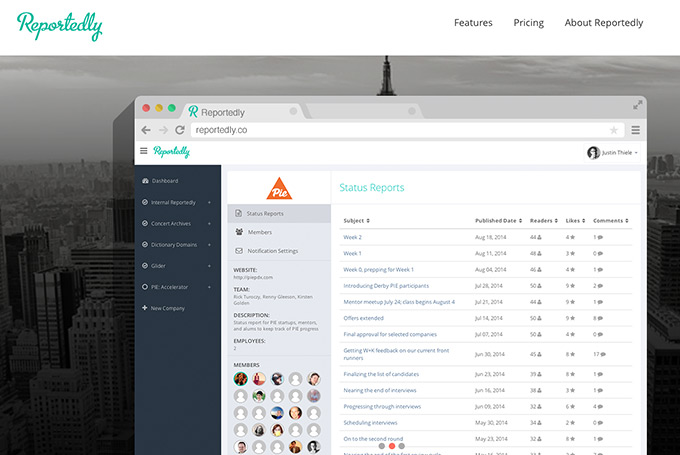Open the Features page
The width and height of the screenshot is (680, 455).
coord(473,23)
